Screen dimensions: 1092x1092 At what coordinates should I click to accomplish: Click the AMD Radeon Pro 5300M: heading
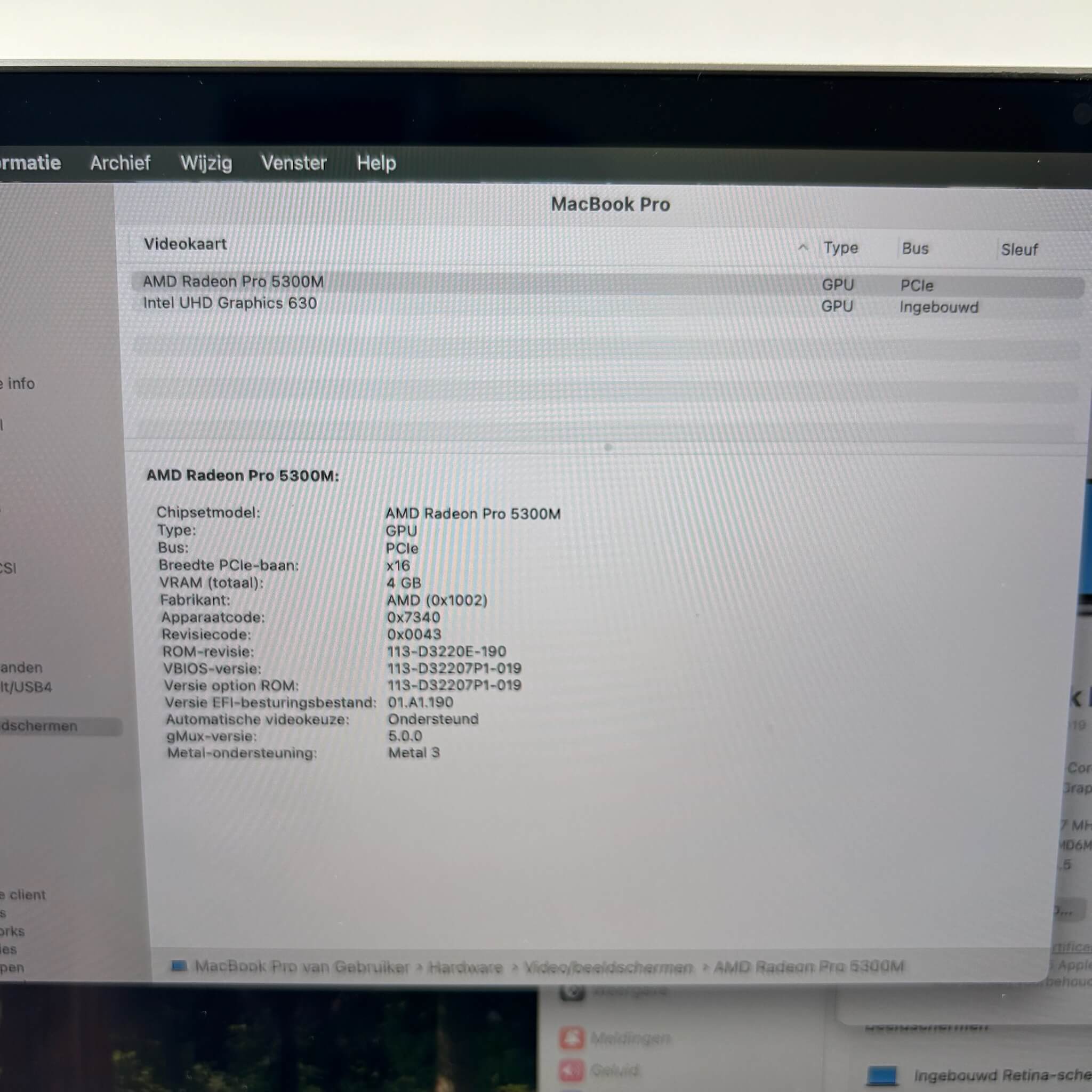click(243, 475)
